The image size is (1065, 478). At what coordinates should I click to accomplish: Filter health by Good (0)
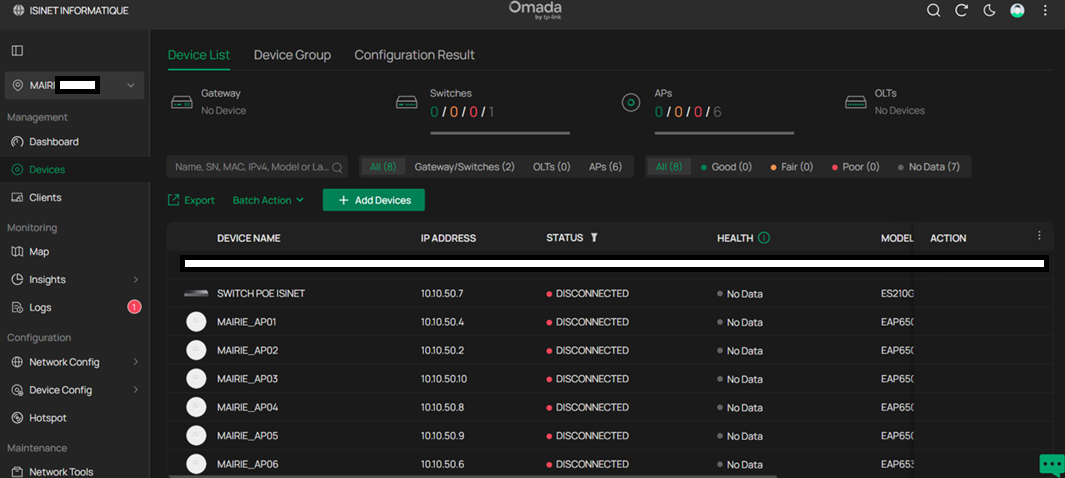[726, 166]
